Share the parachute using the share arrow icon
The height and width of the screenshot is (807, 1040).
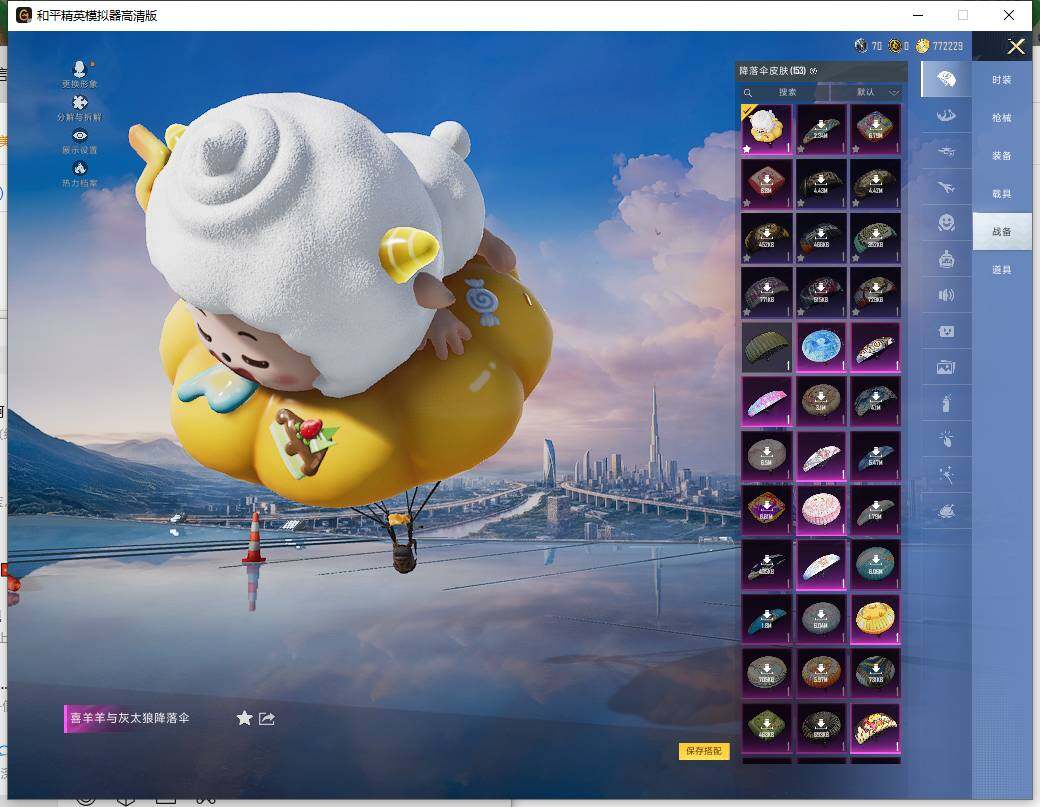[267, 718]
